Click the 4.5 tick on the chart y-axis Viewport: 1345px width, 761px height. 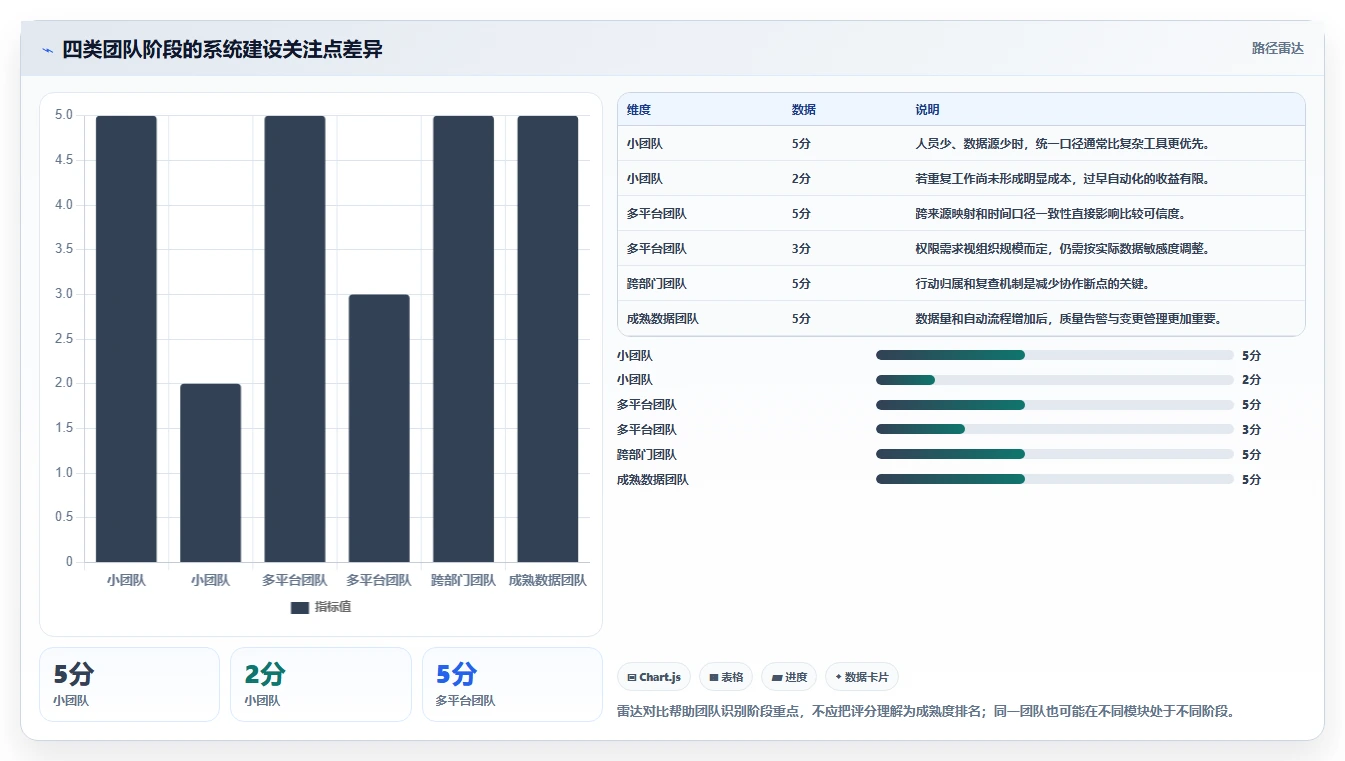(x=63, y=160)
